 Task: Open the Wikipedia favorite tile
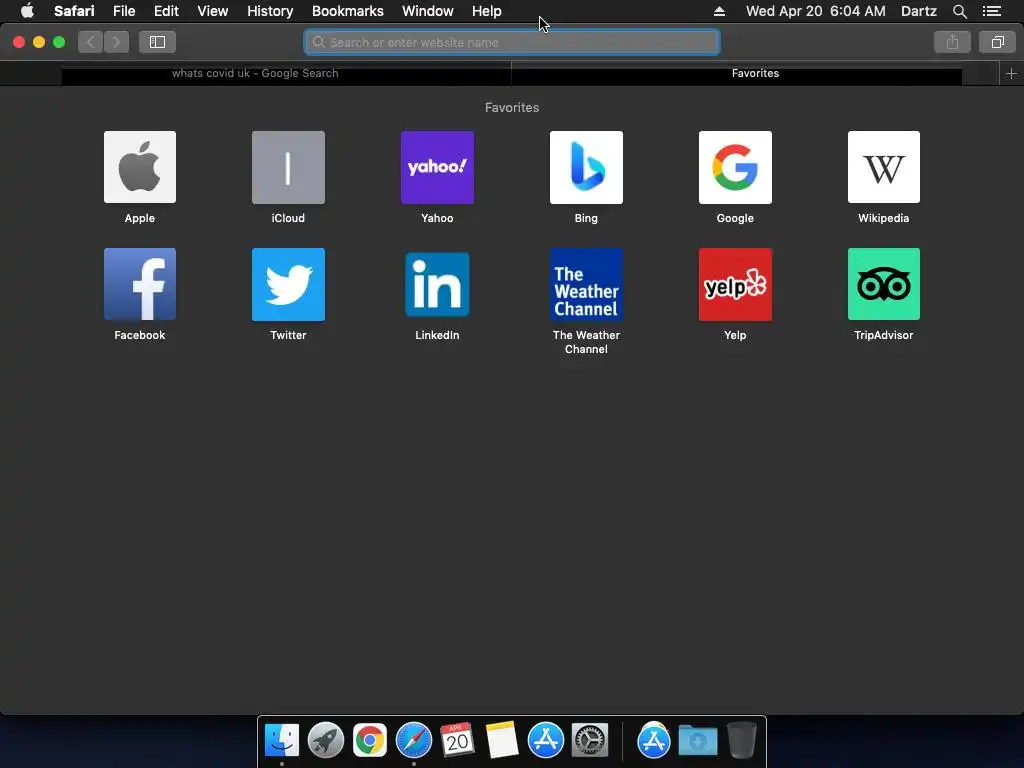click(x=884, y=167)
